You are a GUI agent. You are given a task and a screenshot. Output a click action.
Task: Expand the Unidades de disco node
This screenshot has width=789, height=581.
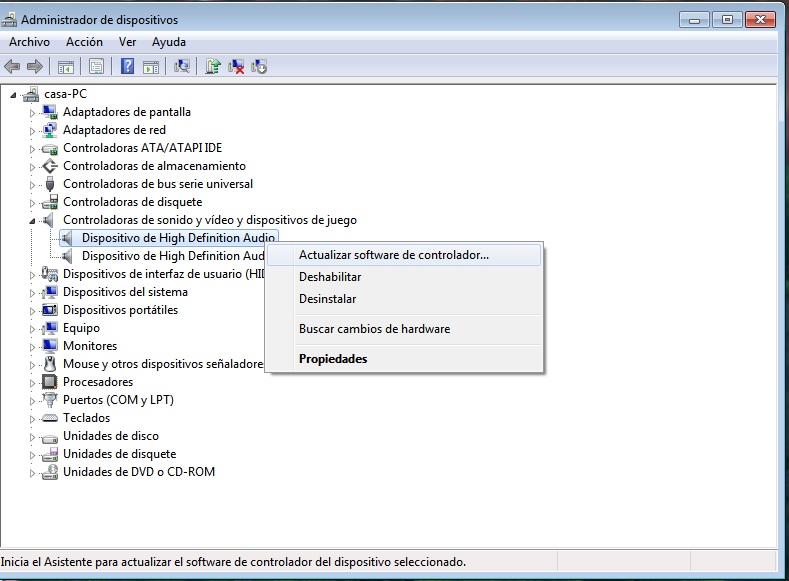(32, 437)
